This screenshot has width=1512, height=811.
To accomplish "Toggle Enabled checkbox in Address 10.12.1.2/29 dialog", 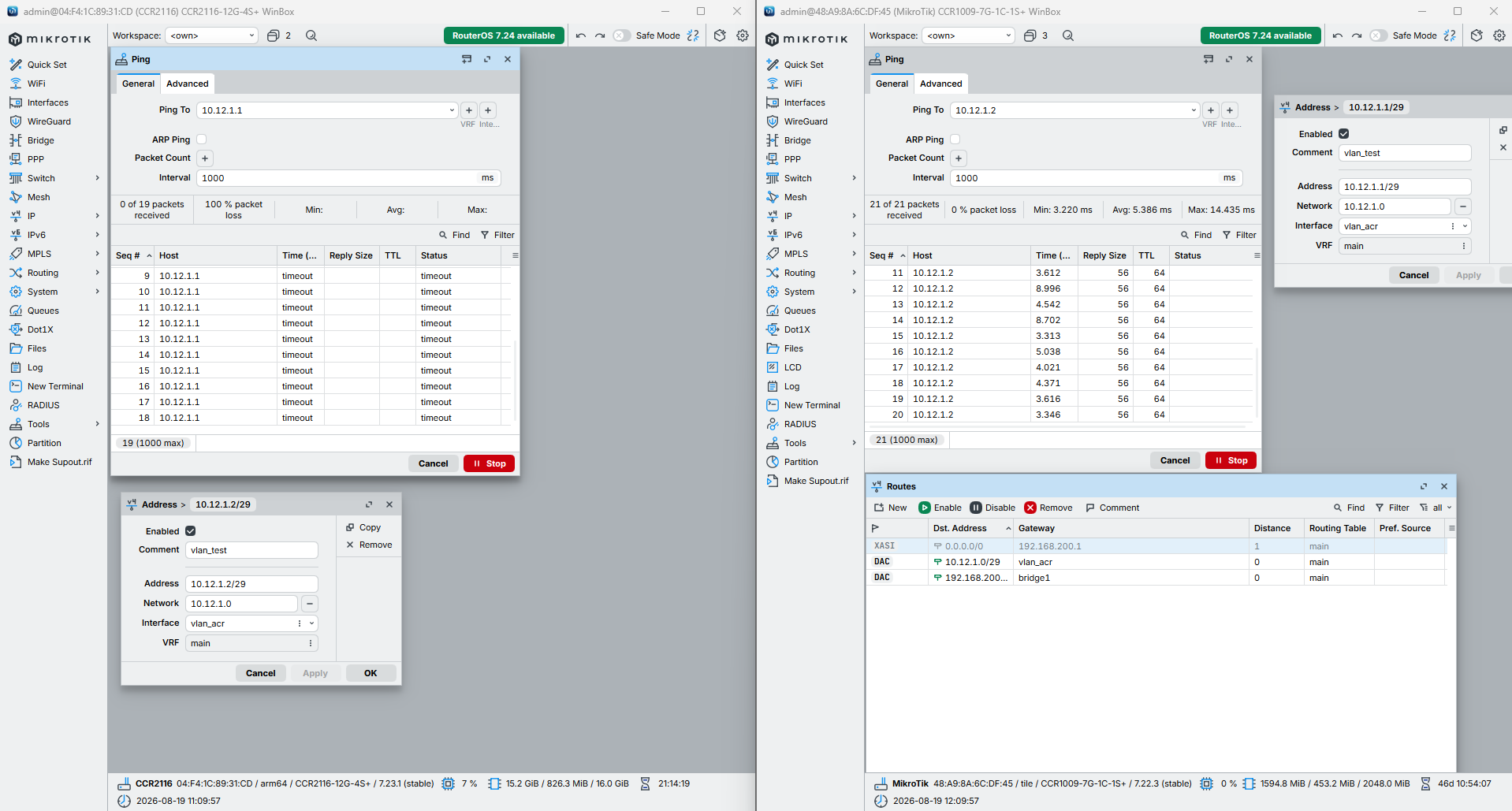I will click(191, 531).
